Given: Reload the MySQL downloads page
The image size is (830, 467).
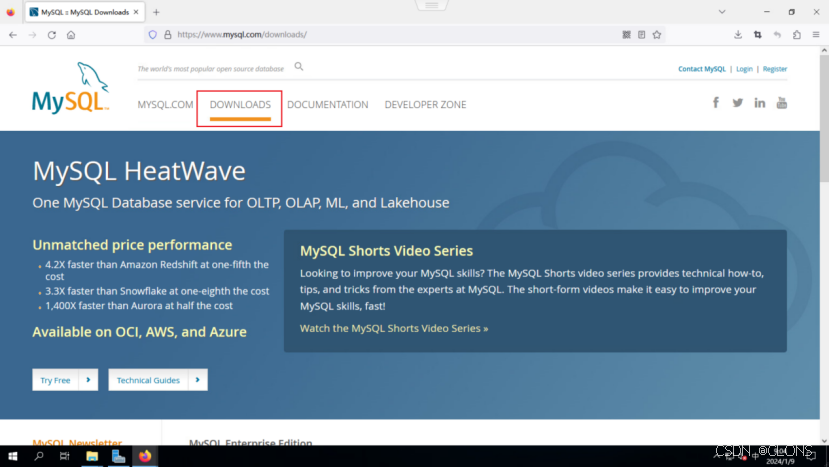Looking at the screenshot, I should coord(52,35).
